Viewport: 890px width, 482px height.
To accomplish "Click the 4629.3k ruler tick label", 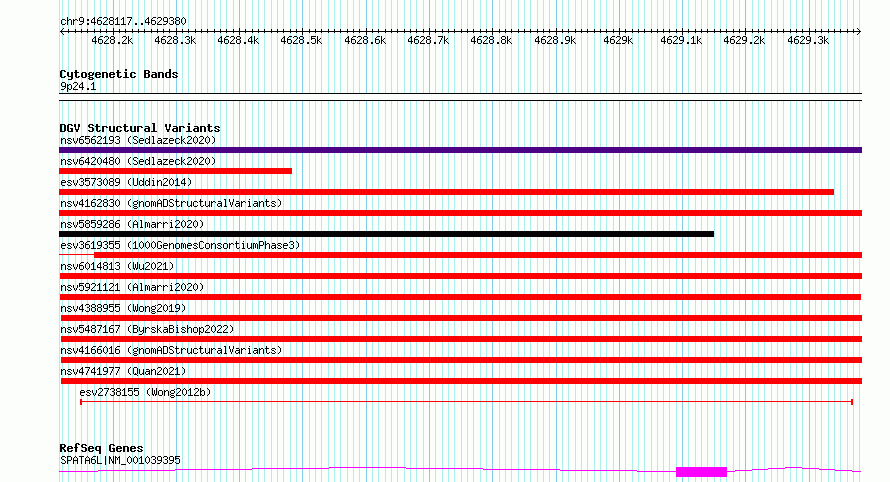I will [808, 40].
